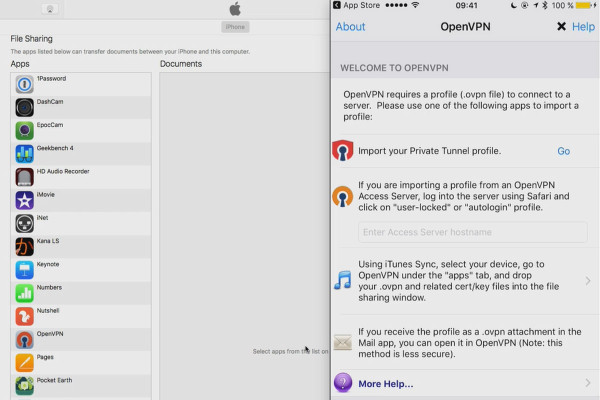Select the Pages app icon
This screenshot has height=400, width=600.
pyautogui.click(x=24, y=363)
